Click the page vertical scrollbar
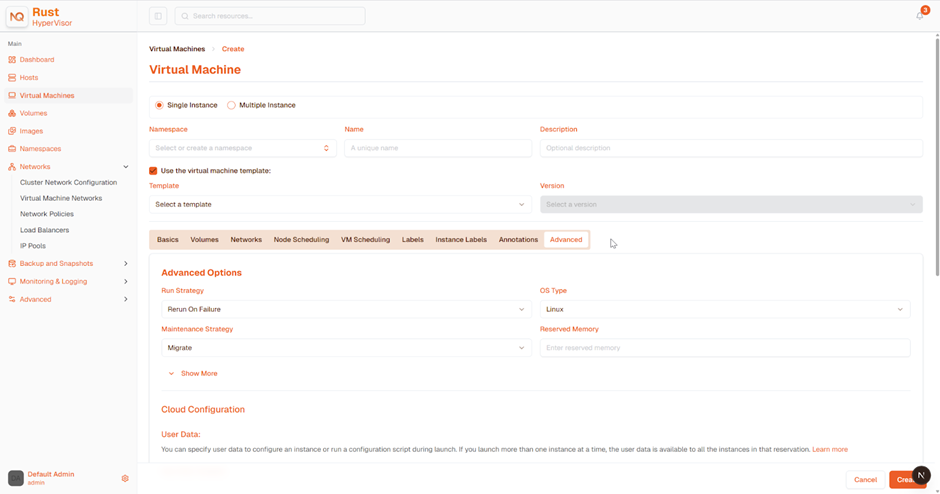Viewport: 940px width, 494px height. coord(937,156)
